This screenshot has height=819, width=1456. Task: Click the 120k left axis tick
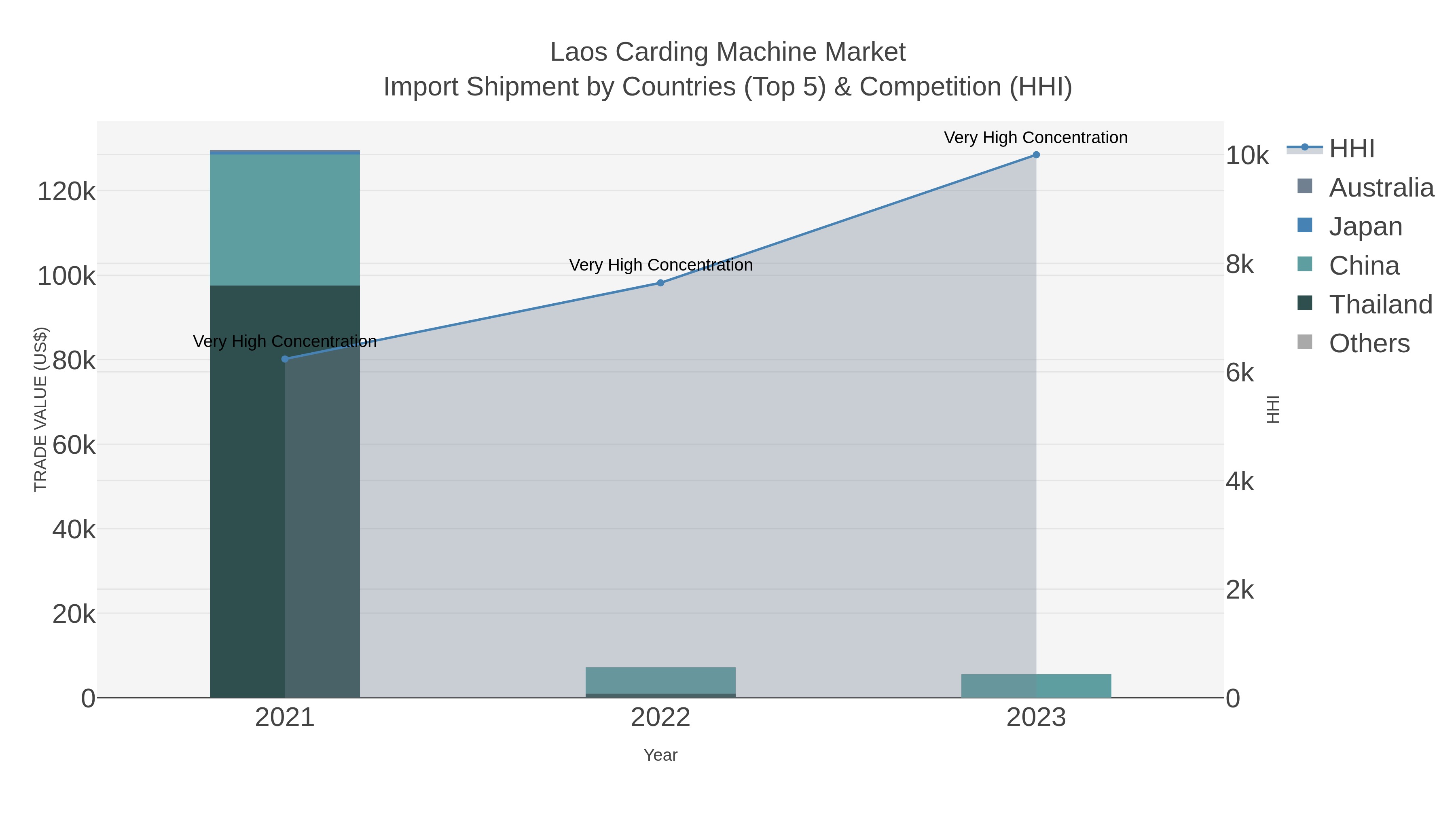(x=66, y=192)
